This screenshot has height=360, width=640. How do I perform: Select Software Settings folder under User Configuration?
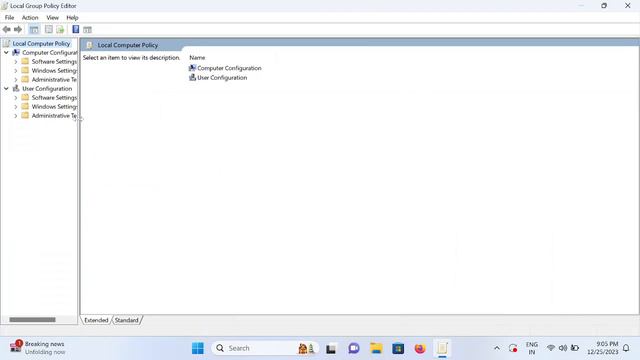click(54, 98)
